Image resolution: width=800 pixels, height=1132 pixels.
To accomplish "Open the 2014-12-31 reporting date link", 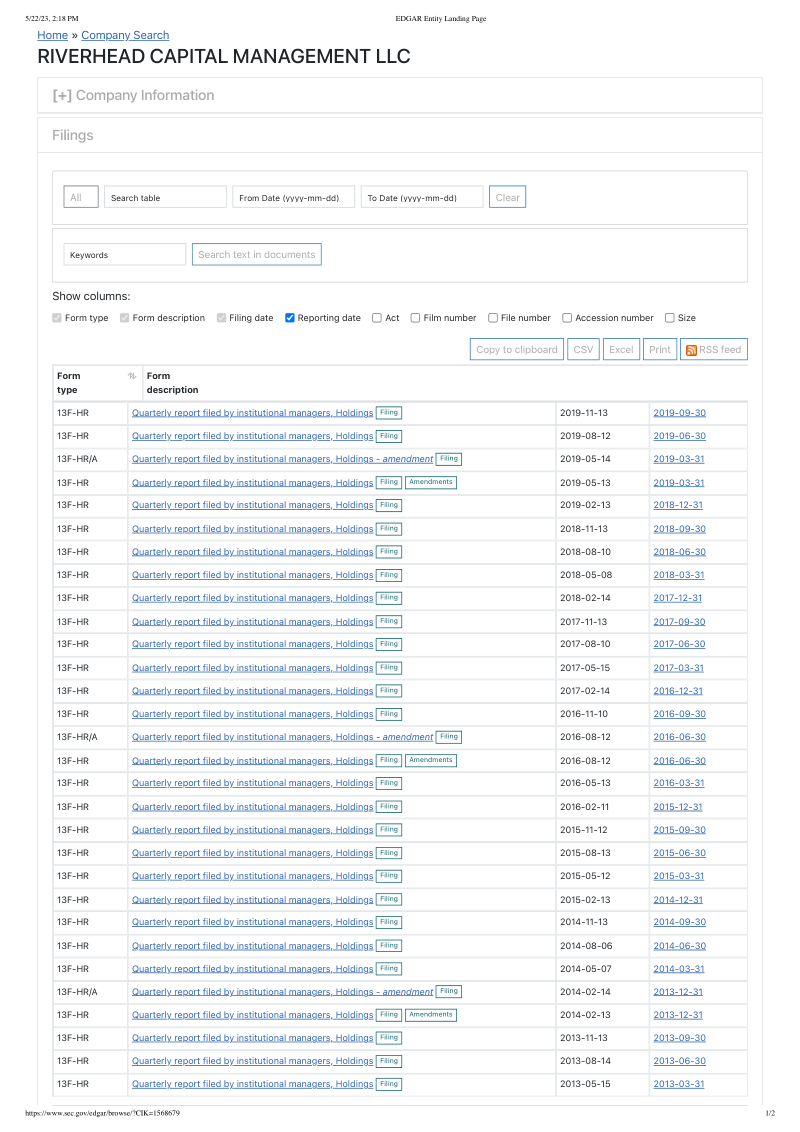I will click(x=678, y=900).
